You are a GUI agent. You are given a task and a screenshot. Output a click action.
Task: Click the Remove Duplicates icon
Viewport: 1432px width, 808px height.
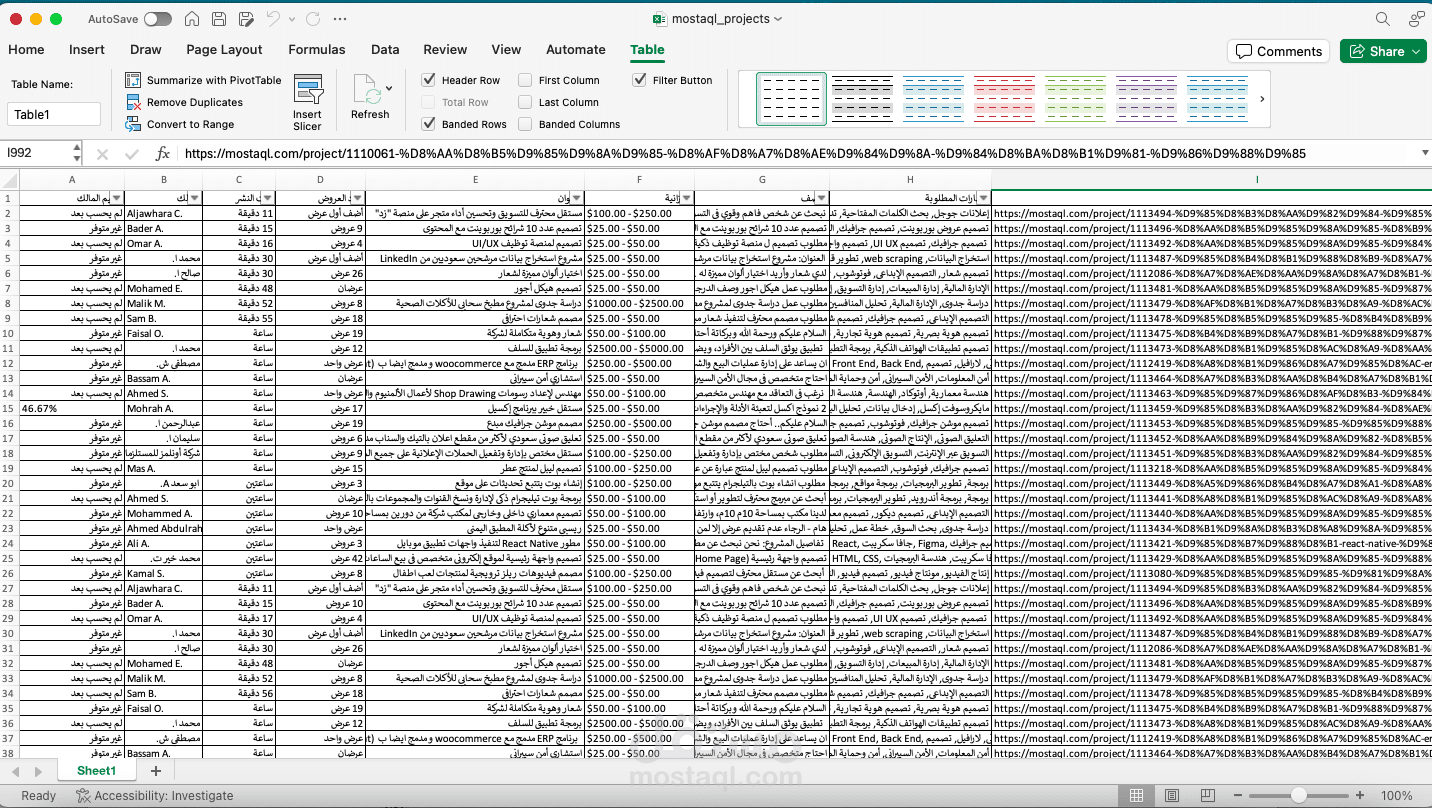pos(133,102)
